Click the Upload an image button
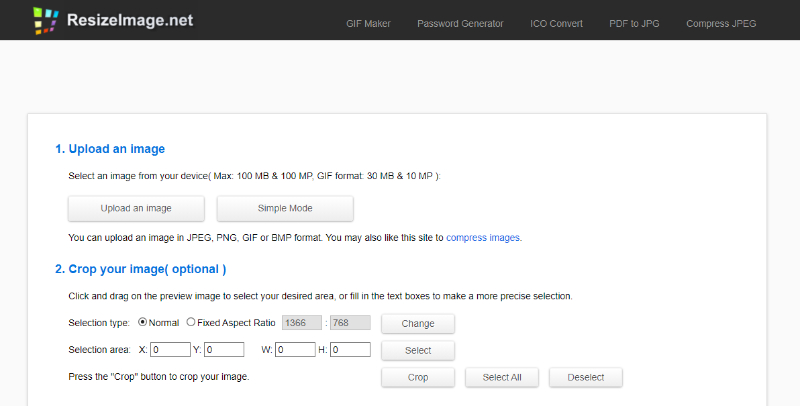This screenshot has width=800, height=406. tap(136, 208)
